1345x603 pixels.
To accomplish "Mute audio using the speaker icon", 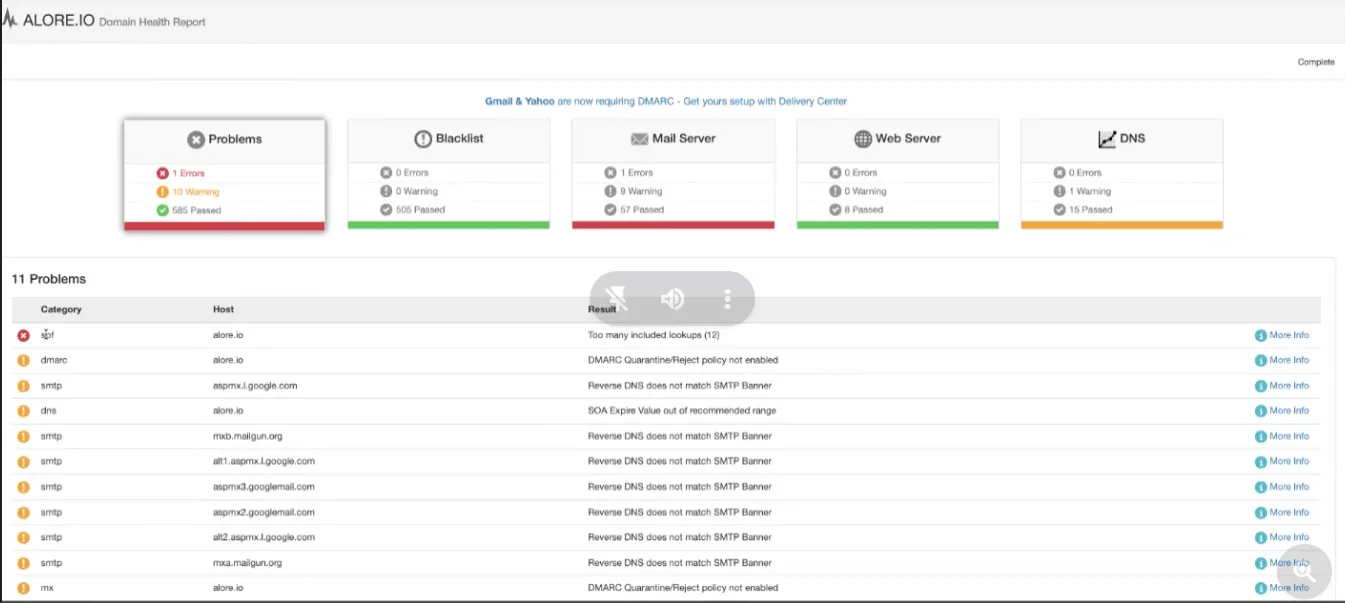I will tap(673, 298).
